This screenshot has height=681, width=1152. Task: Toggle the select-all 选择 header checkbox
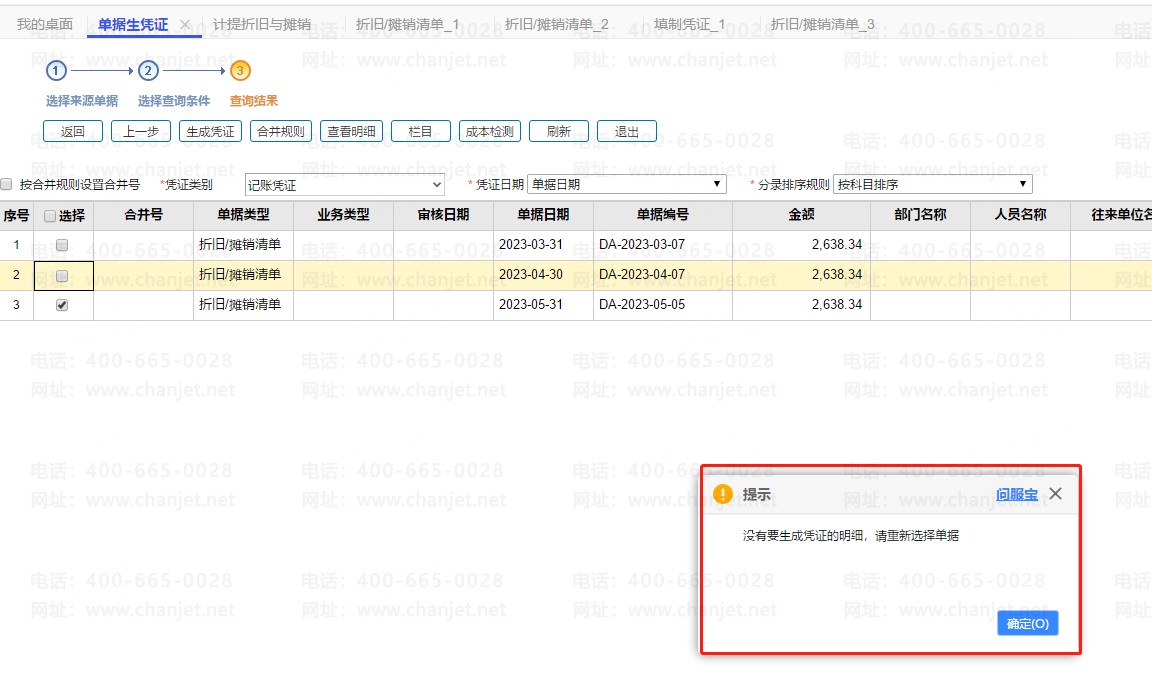coord(50,216)
